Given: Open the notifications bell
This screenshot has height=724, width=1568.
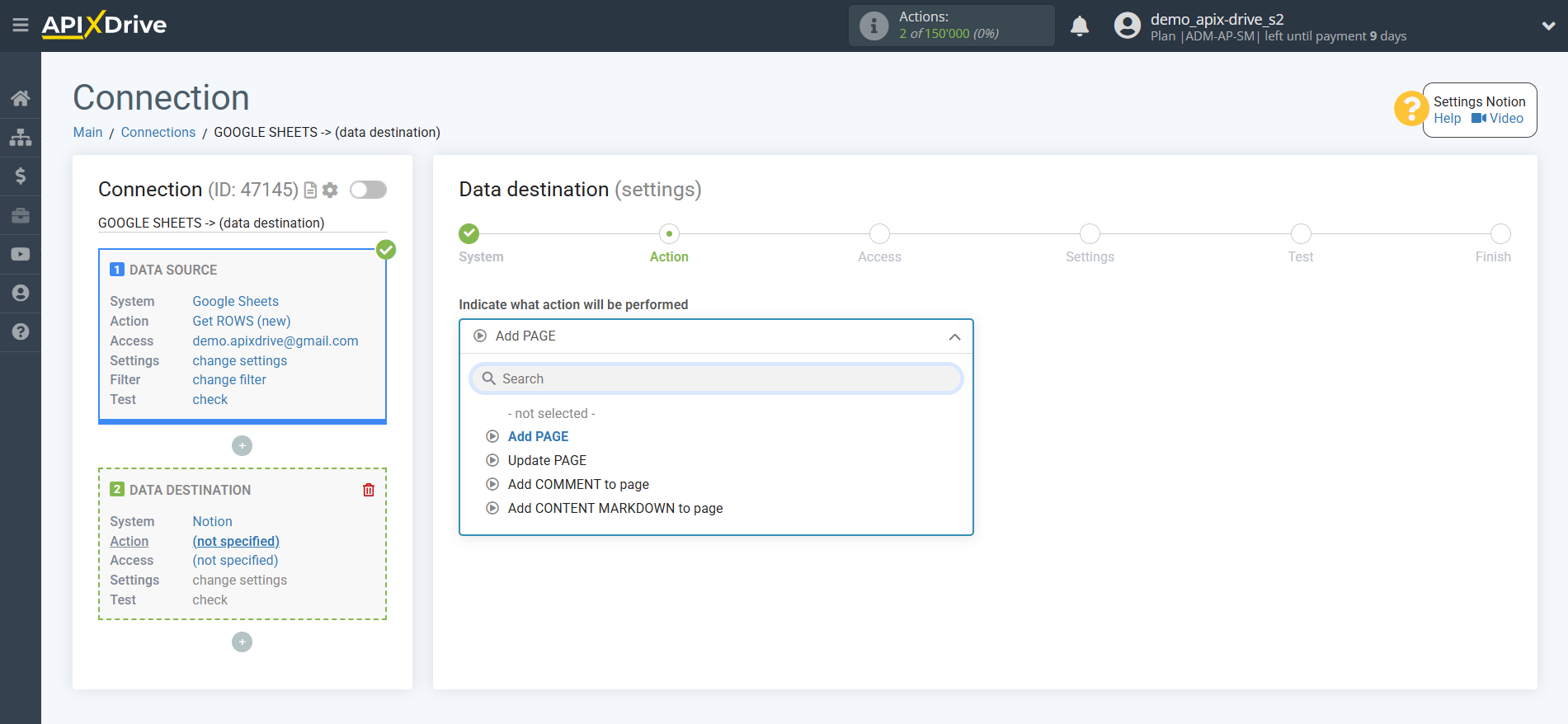Looking at the screenshot, I should click(x=1080, y=26).
